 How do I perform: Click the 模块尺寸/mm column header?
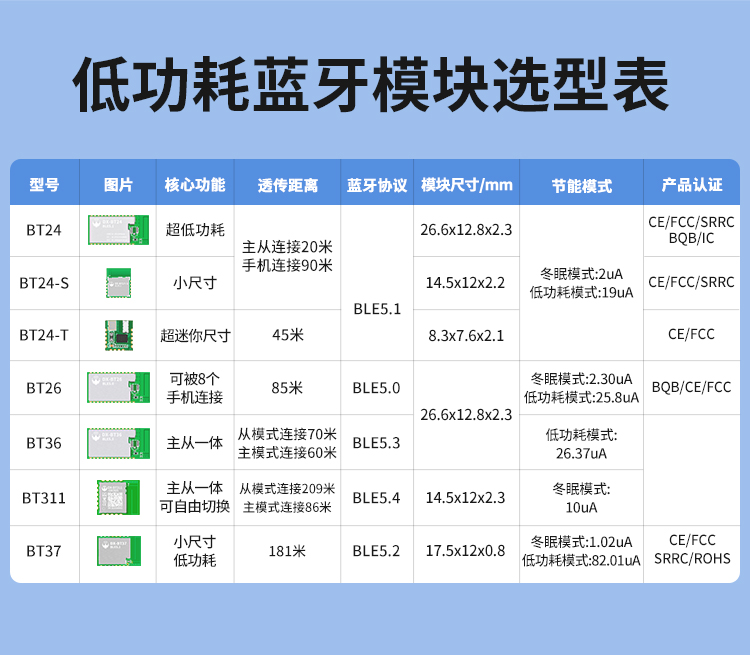466,185
